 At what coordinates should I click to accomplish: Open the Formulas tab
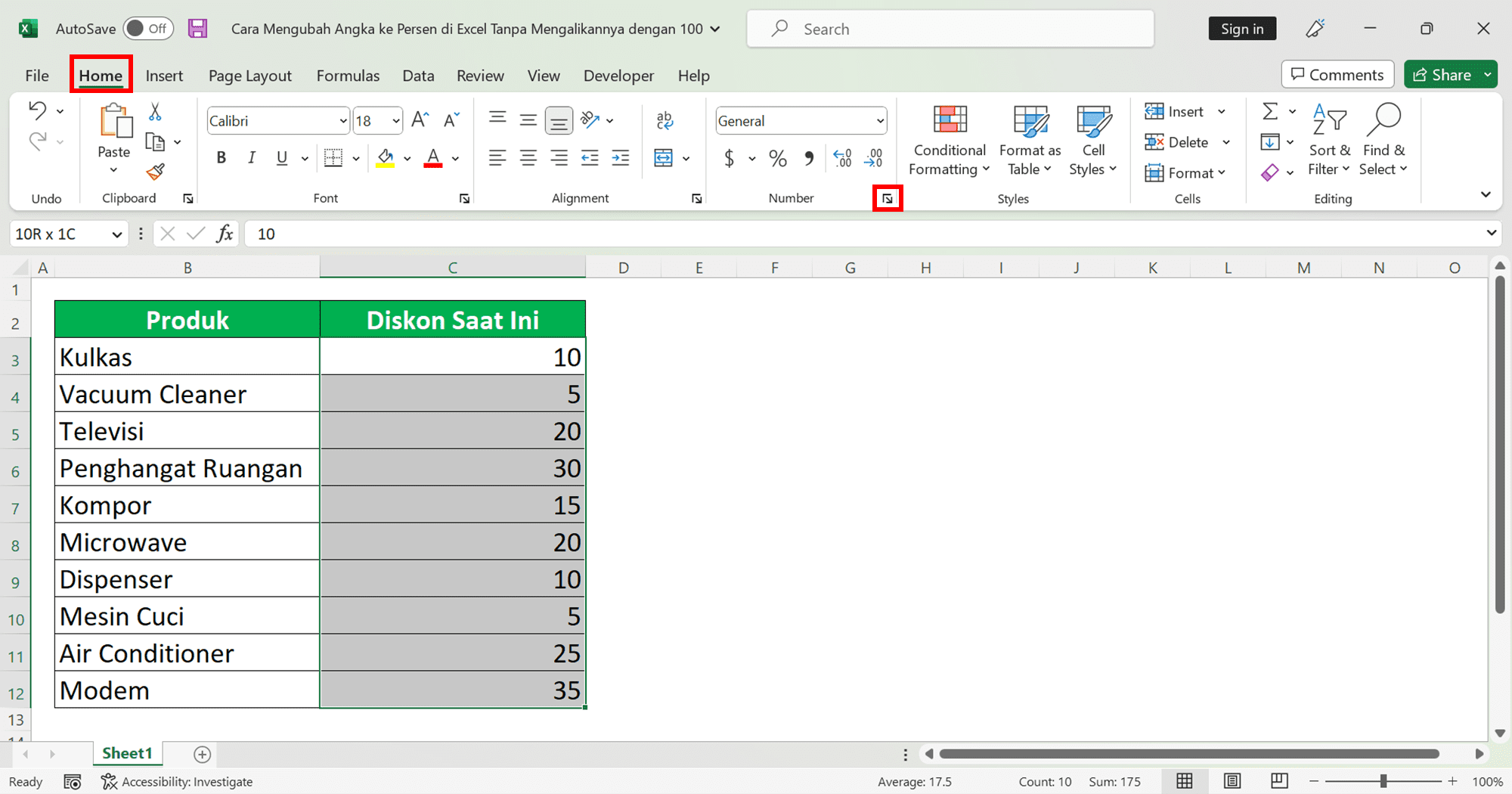tap(348, 76)
